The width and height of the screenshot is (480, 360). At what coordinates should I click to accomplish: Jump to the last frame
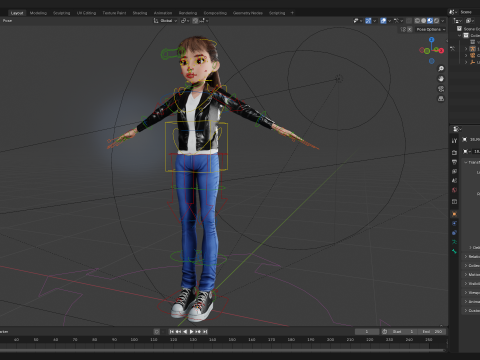205,332
